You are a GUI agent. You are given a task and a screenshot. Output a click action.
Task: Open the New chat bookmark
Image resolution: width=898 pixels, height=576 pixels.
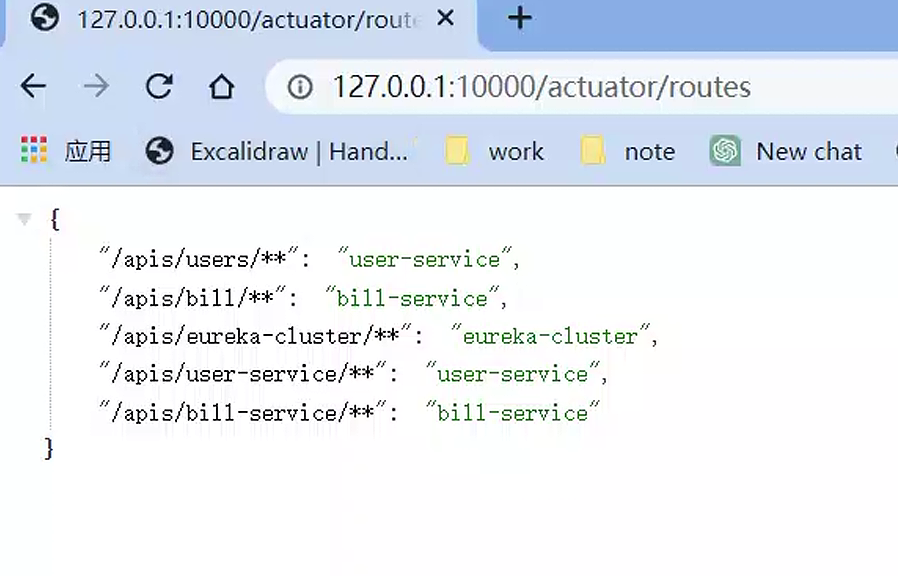(x=786, y=151)
